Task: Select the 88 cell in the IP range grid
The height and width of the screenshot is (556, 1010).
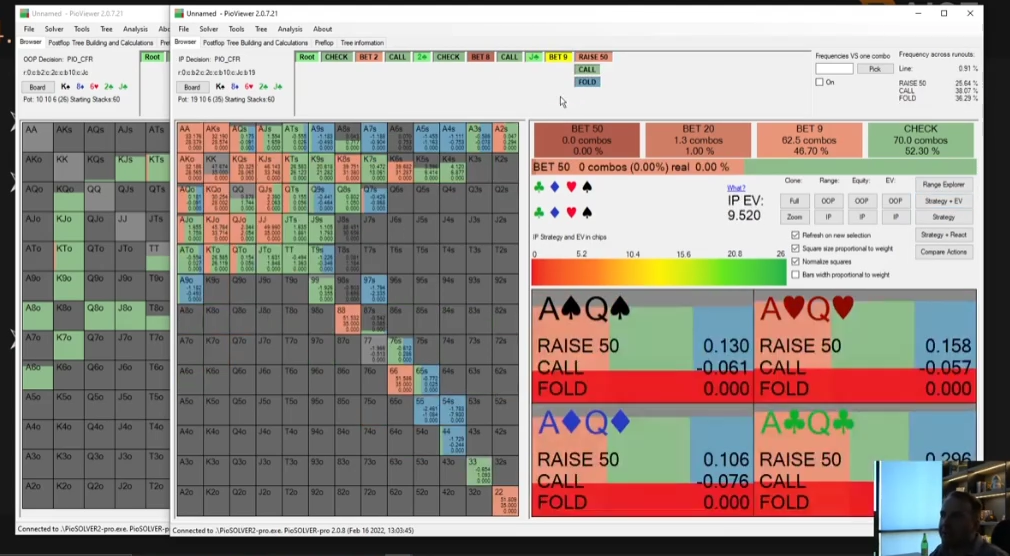Action: point(348,318)
